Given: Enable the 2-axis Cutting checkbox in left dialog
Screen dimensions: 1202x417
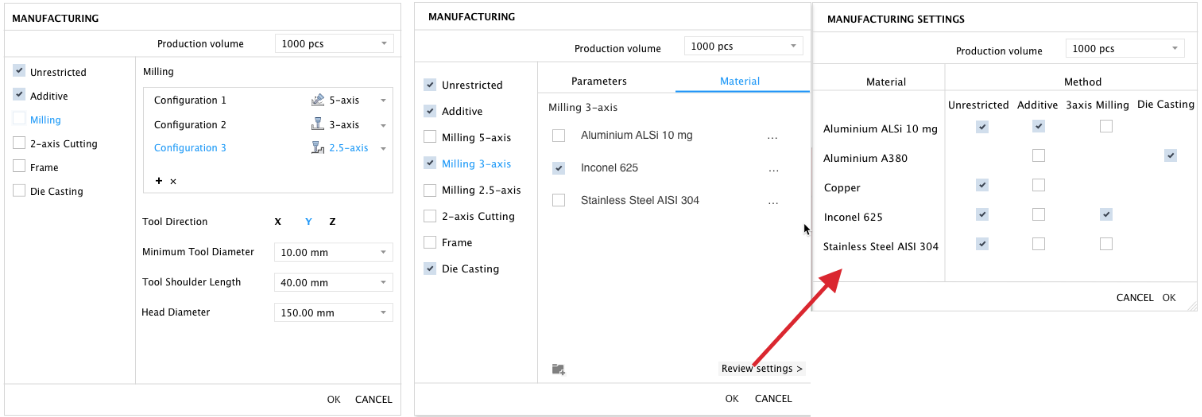Looking at the screenshot, I should click(x=19, y=143).
